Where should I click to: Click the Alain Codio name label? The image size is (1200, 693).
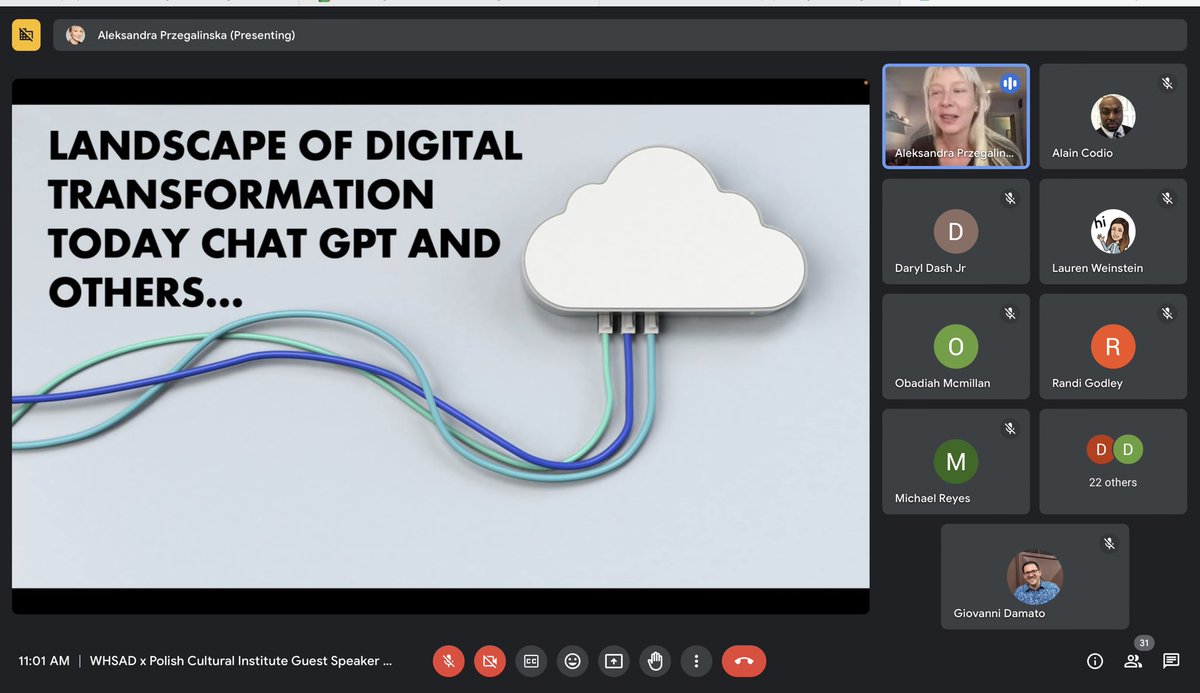(x=1082, y=153)
